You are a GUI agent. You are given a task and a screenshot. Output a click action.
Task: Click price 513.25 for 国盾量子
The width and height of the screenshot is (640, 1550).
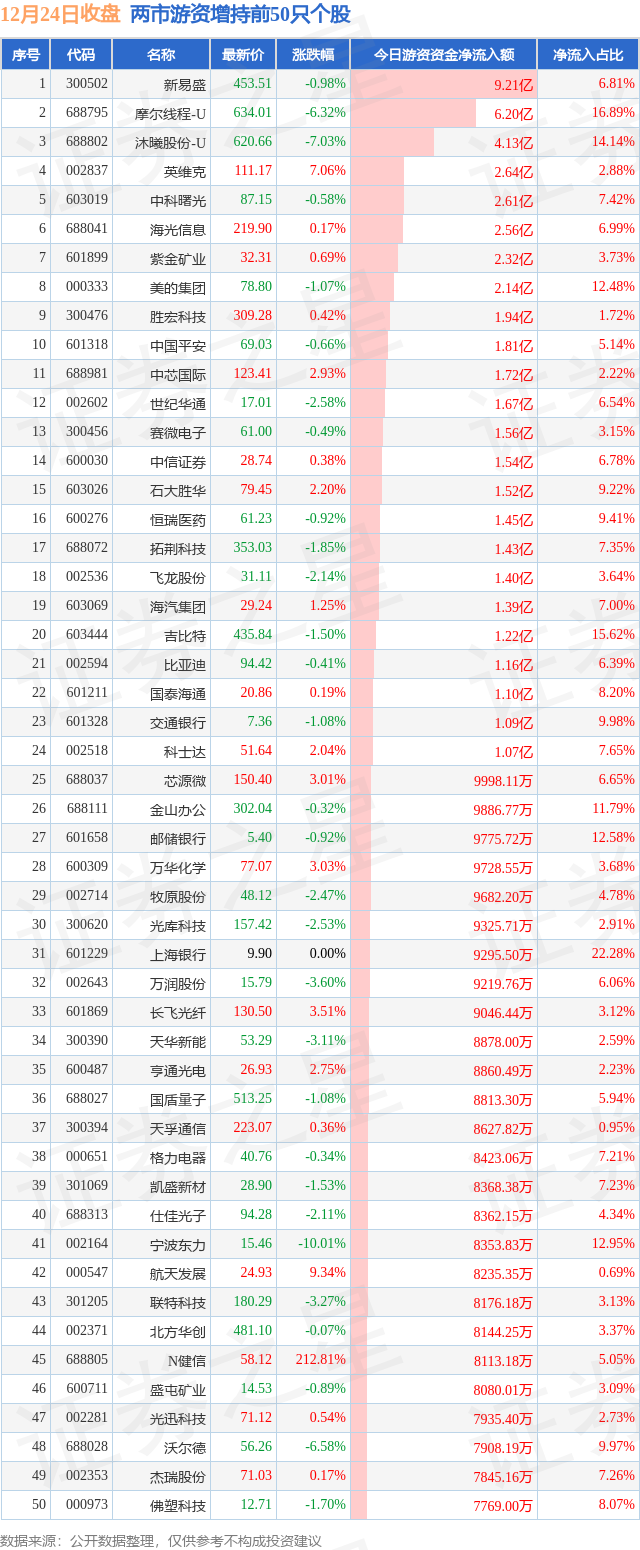point(253,1099)
